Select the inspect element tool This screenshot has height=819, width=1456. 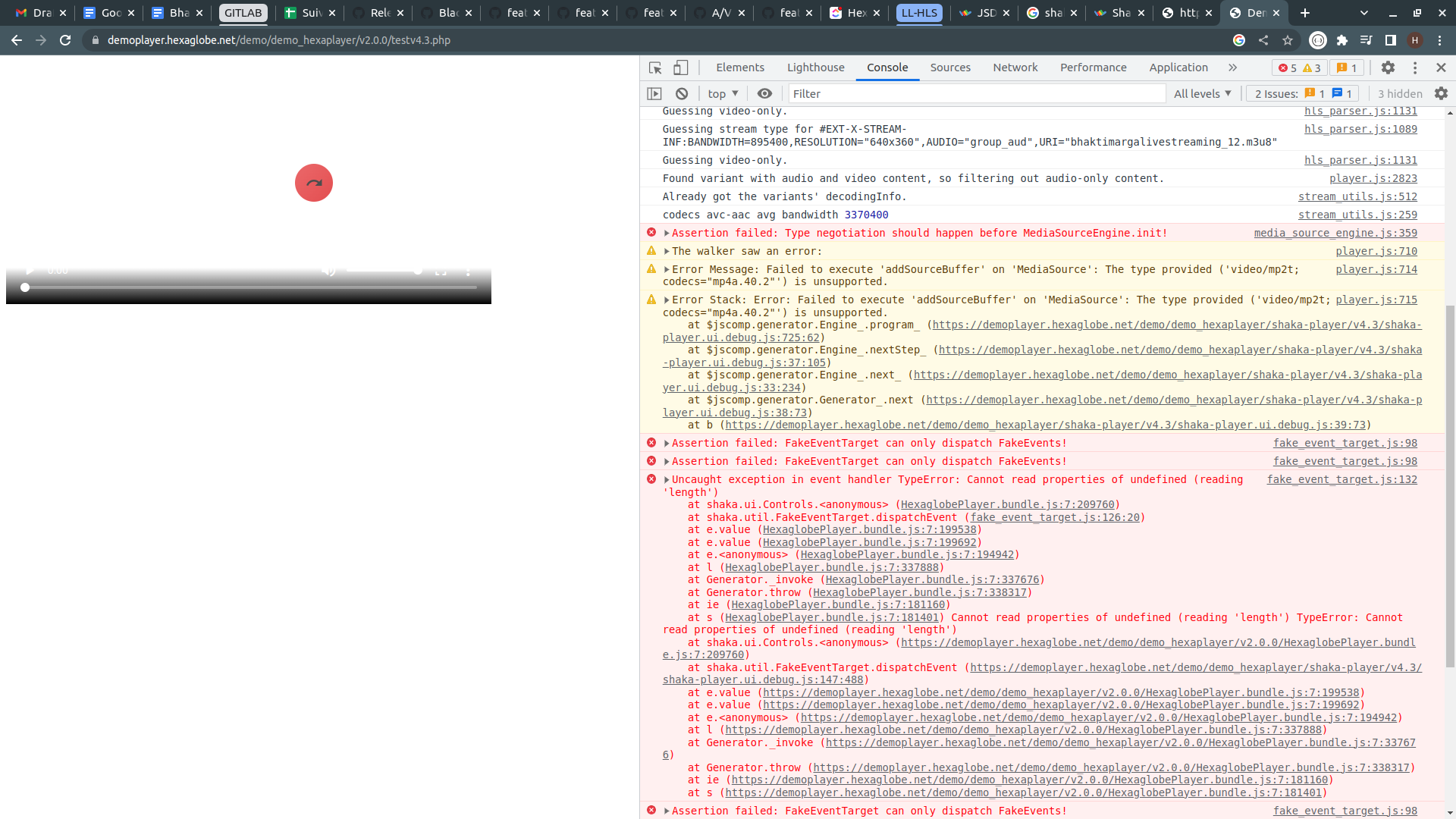[x=654, y=67]
